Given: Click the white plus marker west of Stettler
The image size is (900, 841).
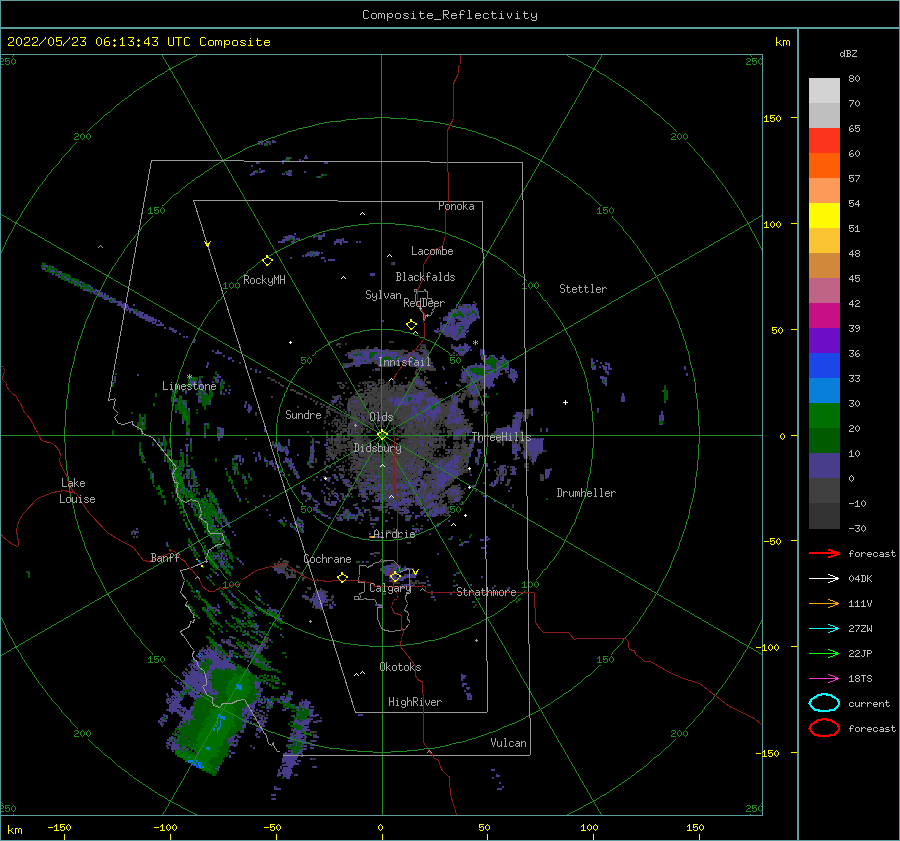Looking at the screenshot, I should coord(565,402).
